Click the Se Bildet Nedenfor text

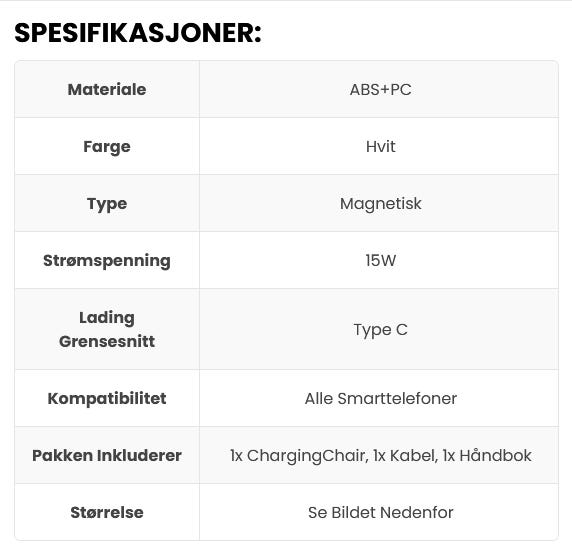pos(380,512)
